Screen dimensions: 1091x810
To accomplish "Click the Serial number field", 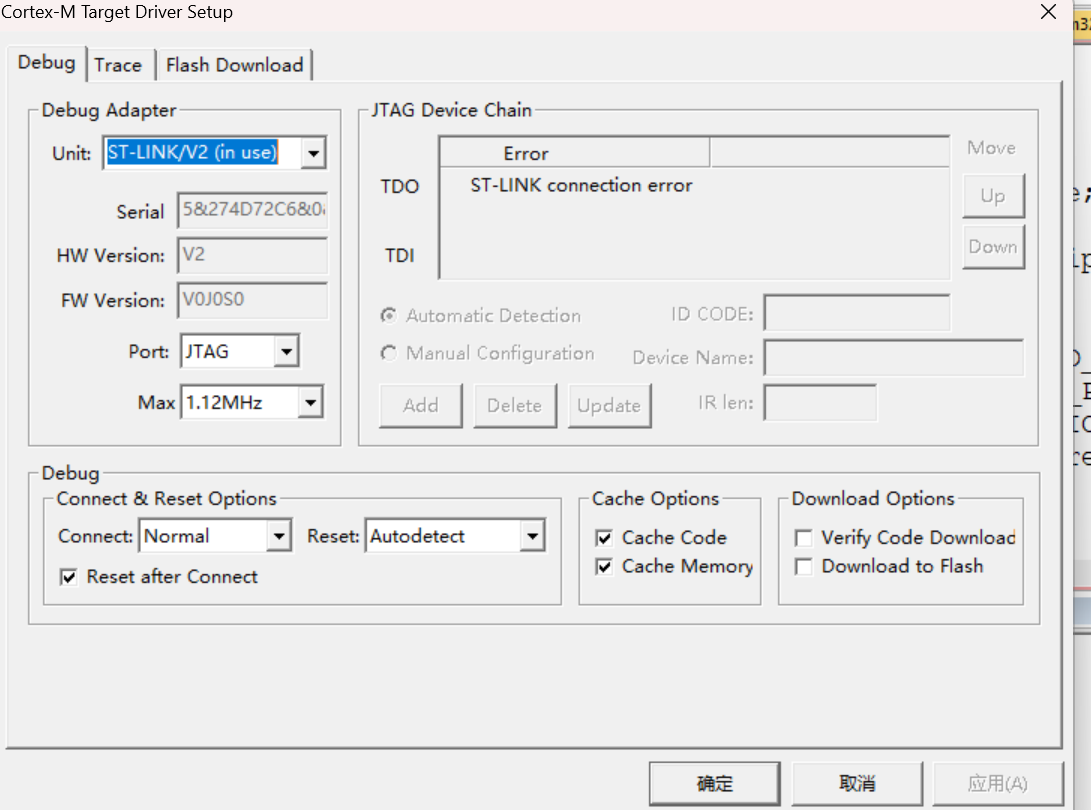I will 253,210.
